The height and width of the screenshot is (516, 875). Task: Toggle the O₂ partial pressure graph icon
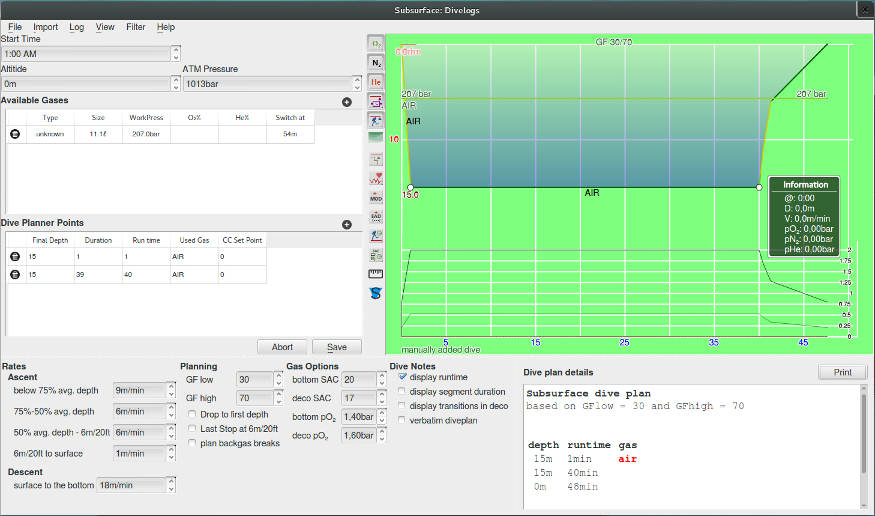[x=377, y=43]
